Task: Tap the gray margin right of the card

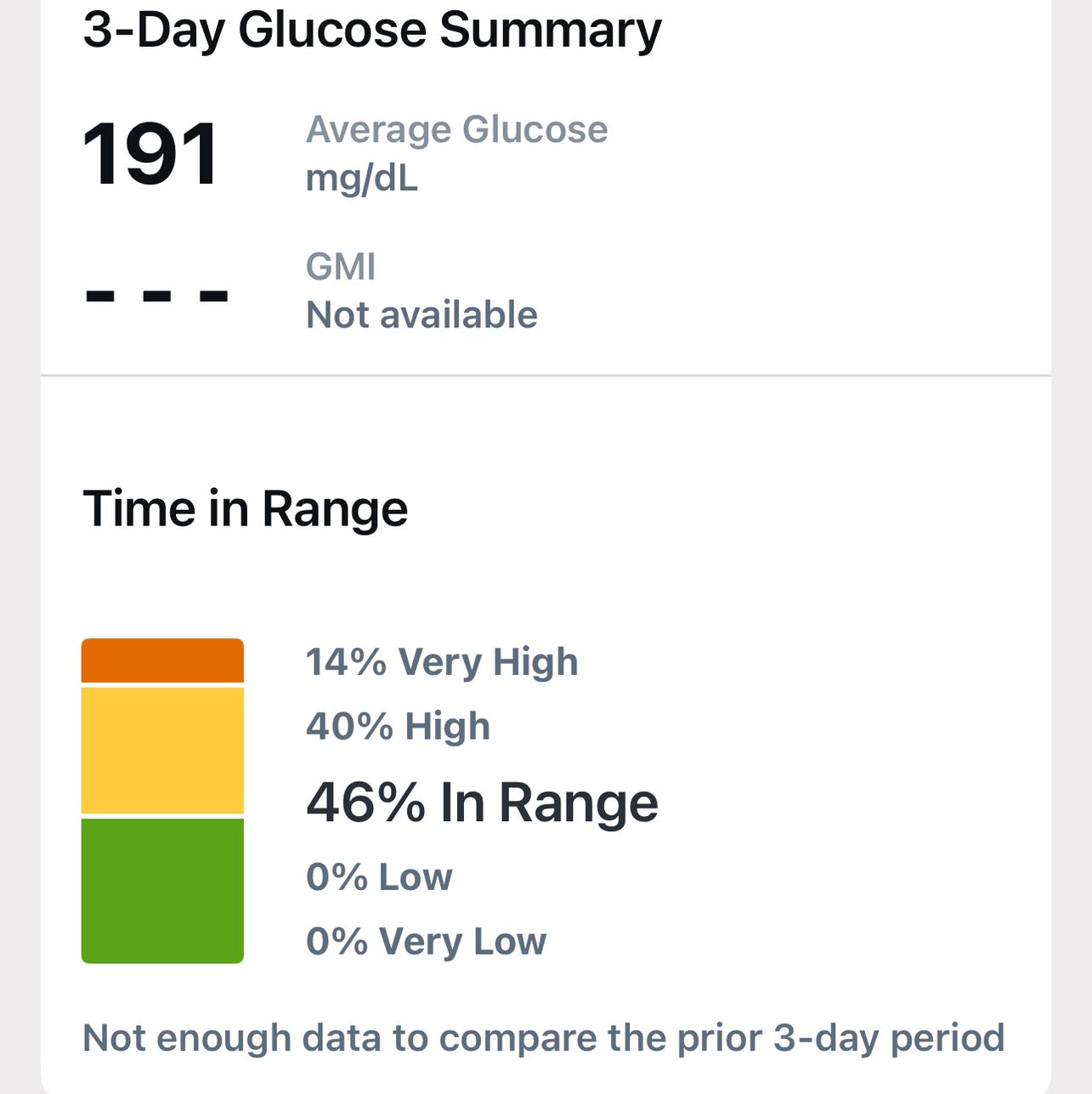Action: [x=1072, y=544]
